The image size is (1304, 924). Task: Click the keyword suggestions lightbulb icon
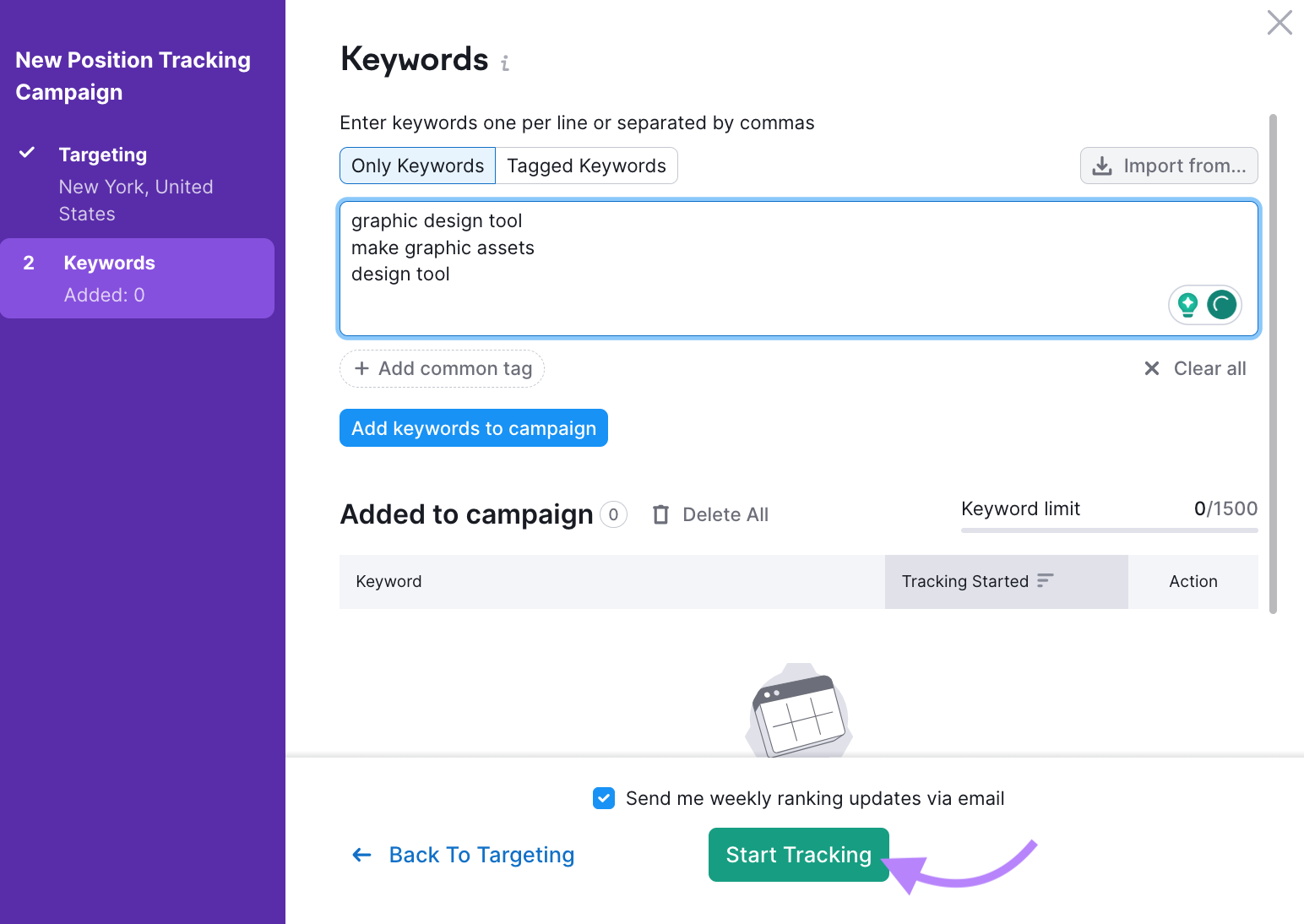[1188, 305]
